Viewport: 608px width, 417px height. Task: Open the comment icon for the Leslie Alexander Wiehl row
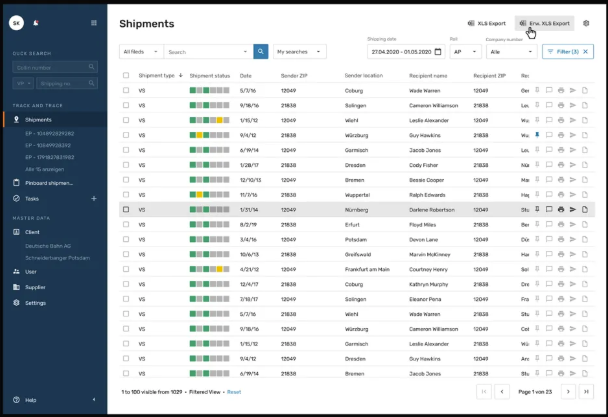[549, 120]
